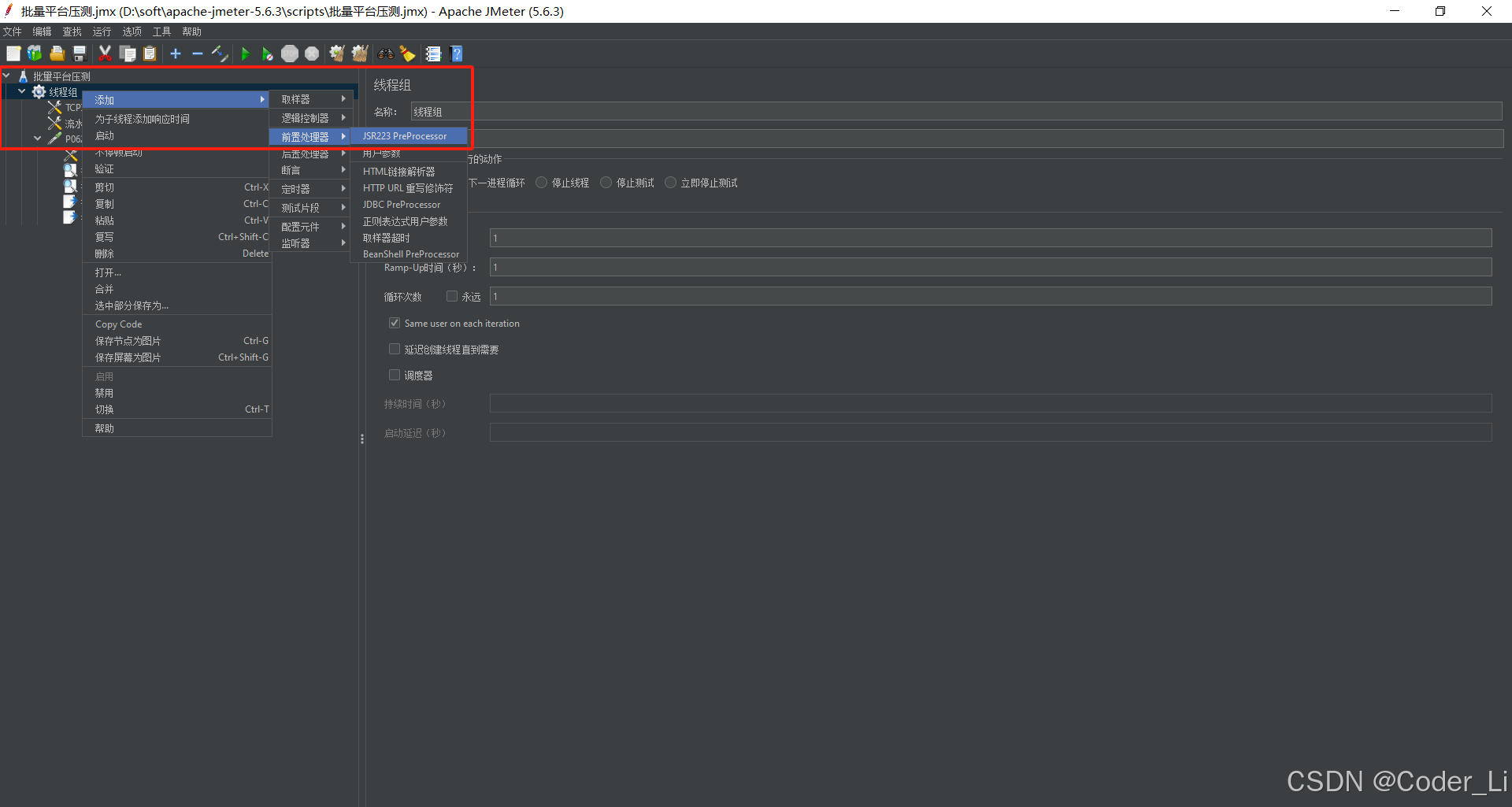1512x807 pixels.
Task: Collapse the 批量平台压测 tree node
Action: pyautogui.click(x=7, y=76)
